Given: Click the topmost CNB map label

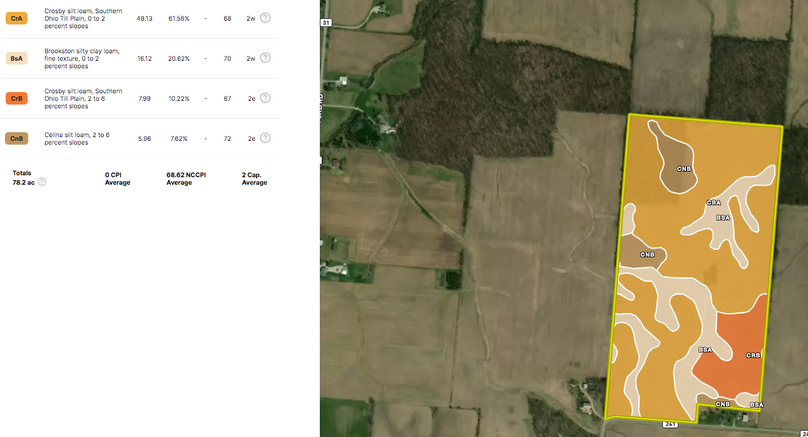Looking at the screenshot, I should pos(684,169).
